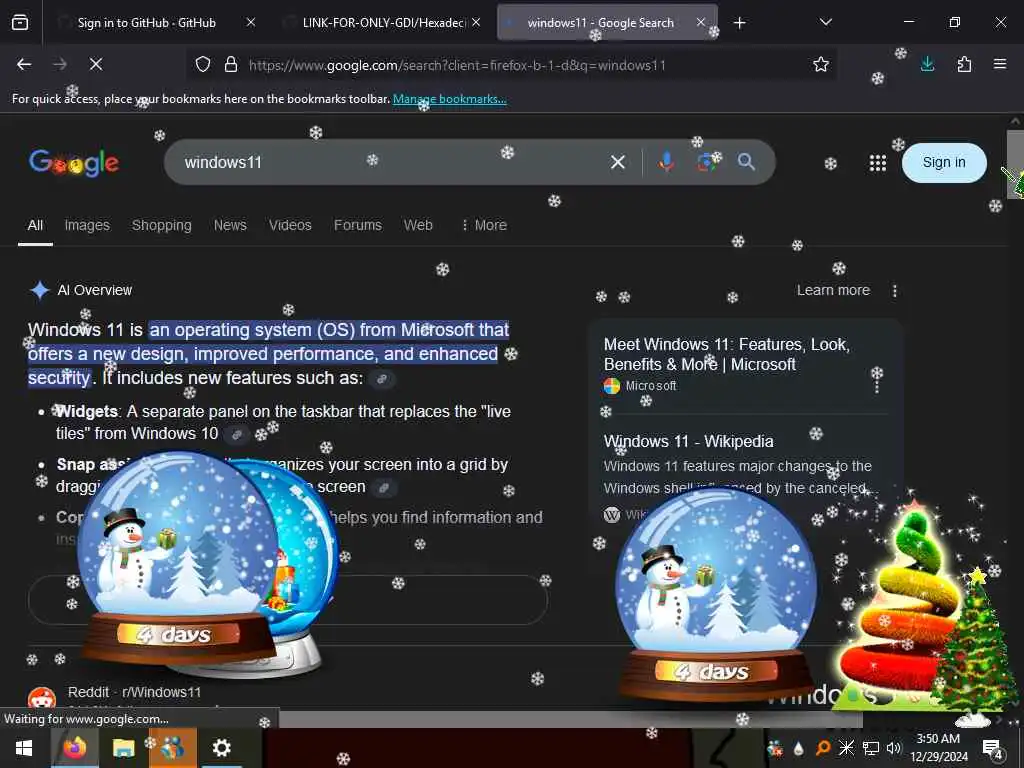
Task: Open source link after Windows 10
Action: 236,434
